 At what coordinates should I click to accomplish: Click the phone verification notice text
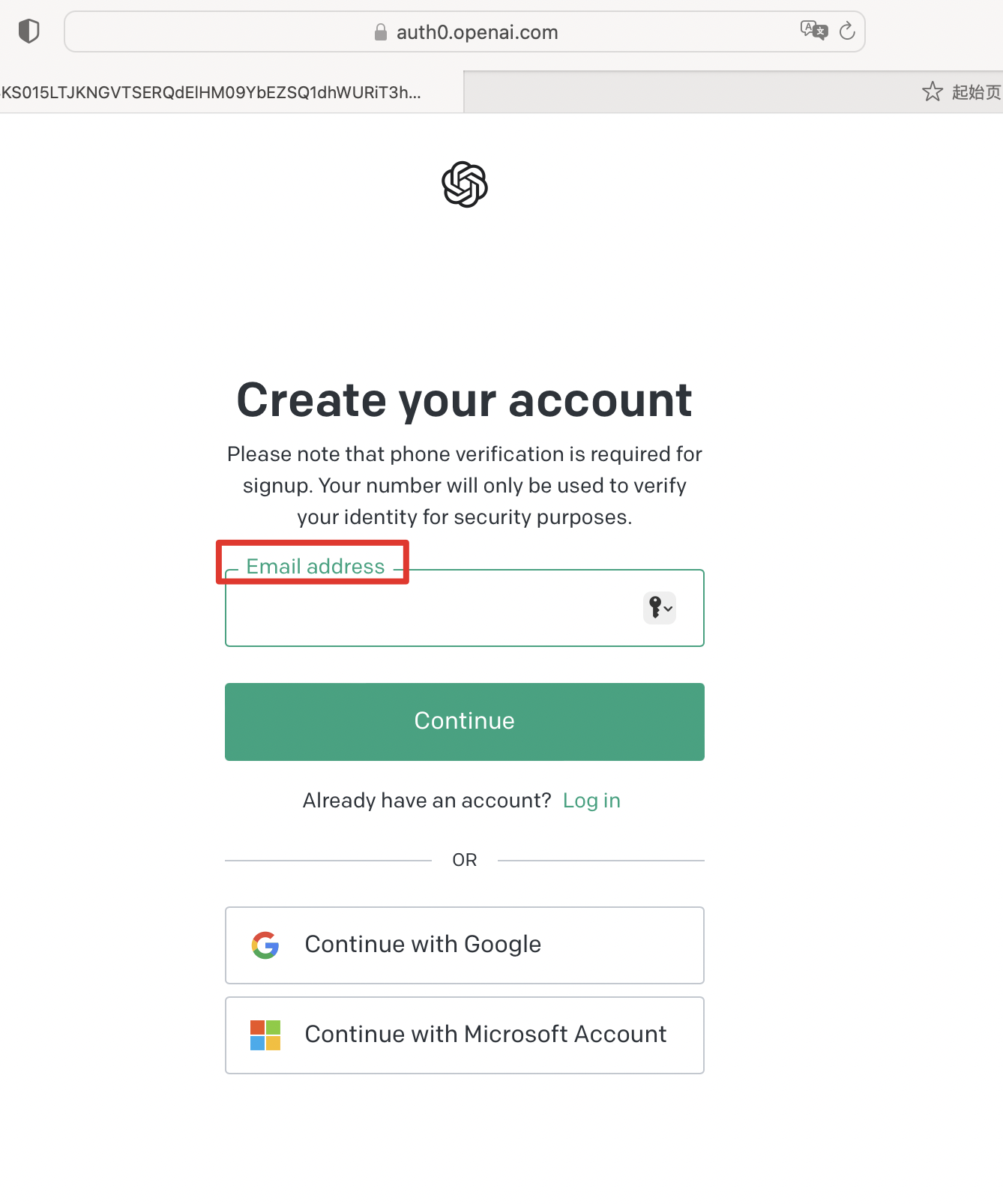465,486
